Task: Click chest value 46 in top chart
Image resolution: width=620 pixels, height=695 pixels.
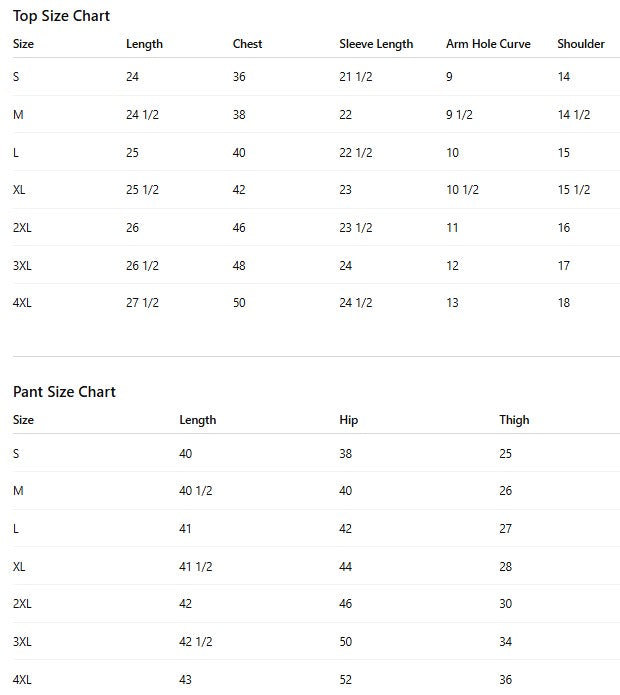Action: click(x=239, y=228)
